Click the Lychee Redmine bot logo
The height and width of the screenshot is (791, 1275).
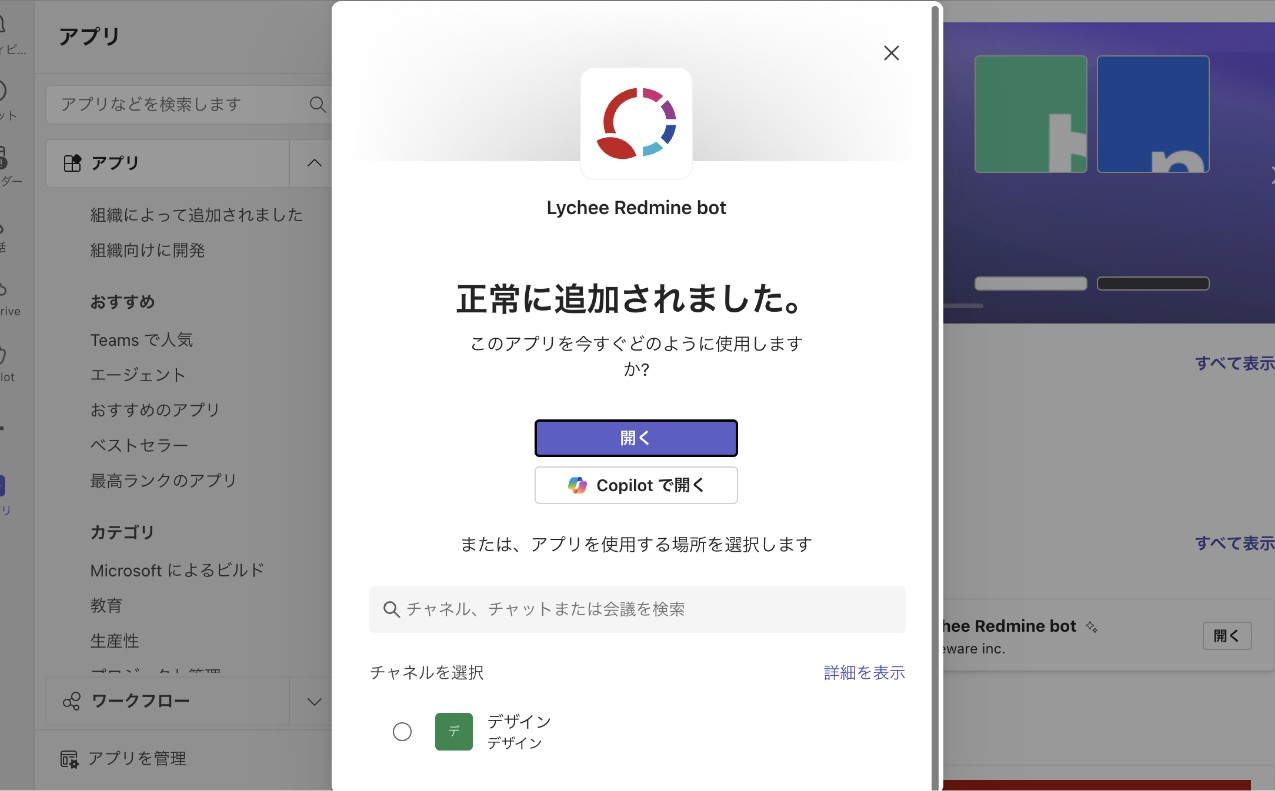pyautogui.click(x=636, y=123)
